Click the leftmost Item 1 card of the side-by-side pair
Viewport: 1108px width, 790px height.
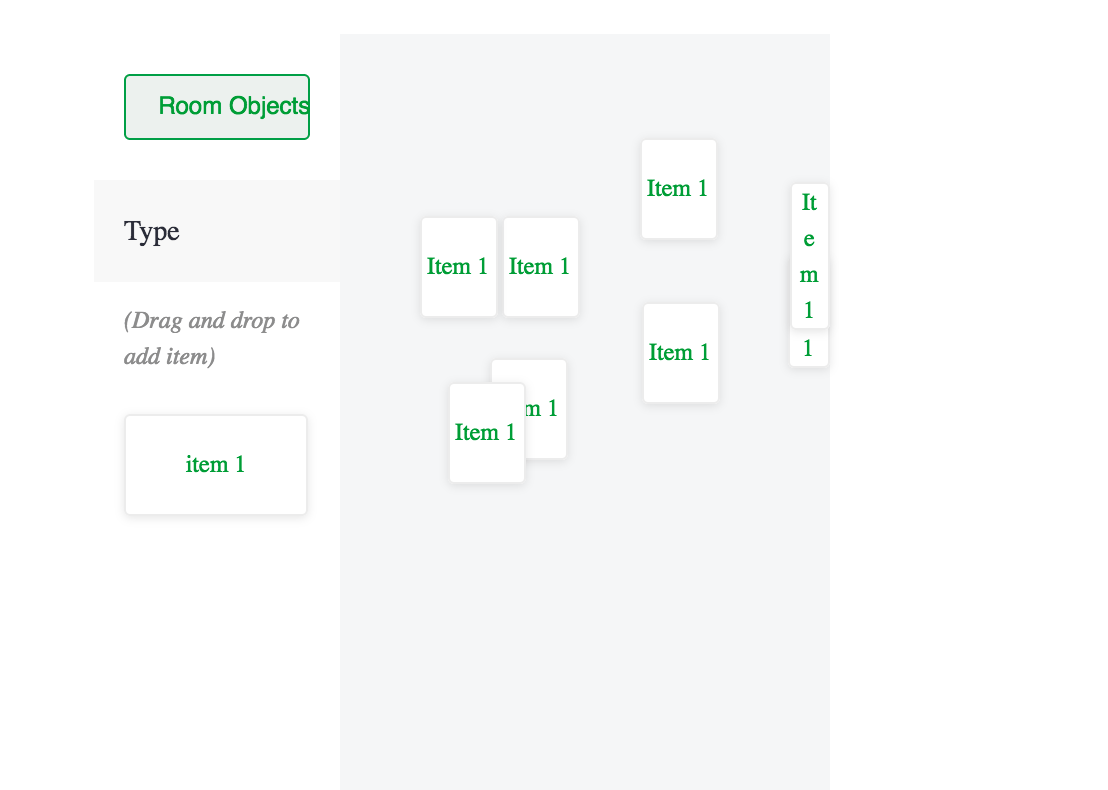pos(459,266)
